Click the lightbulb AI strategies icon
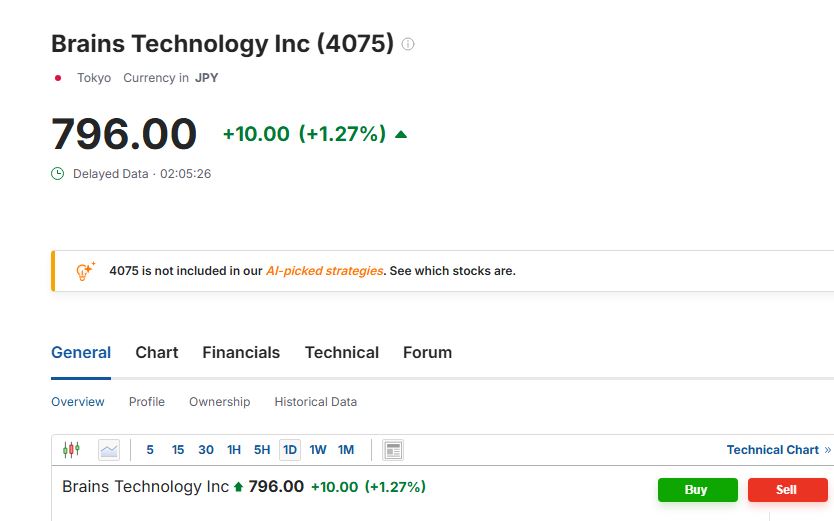This screenshot has height=521, width=834. [x=85, y=271]
